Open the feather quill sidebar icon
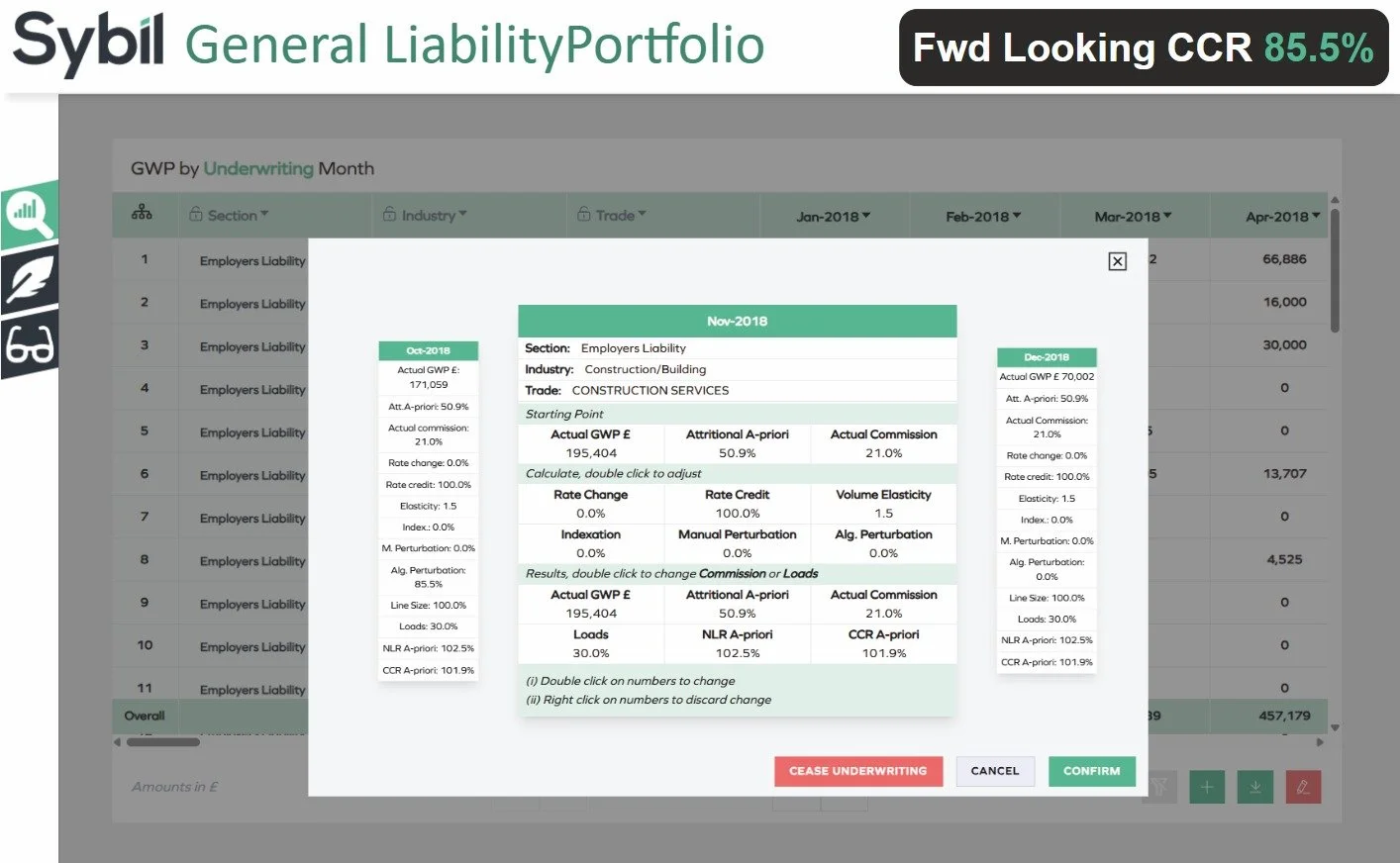The width and height of the screenshot is (1400, 863). click(x=30, y=280)
